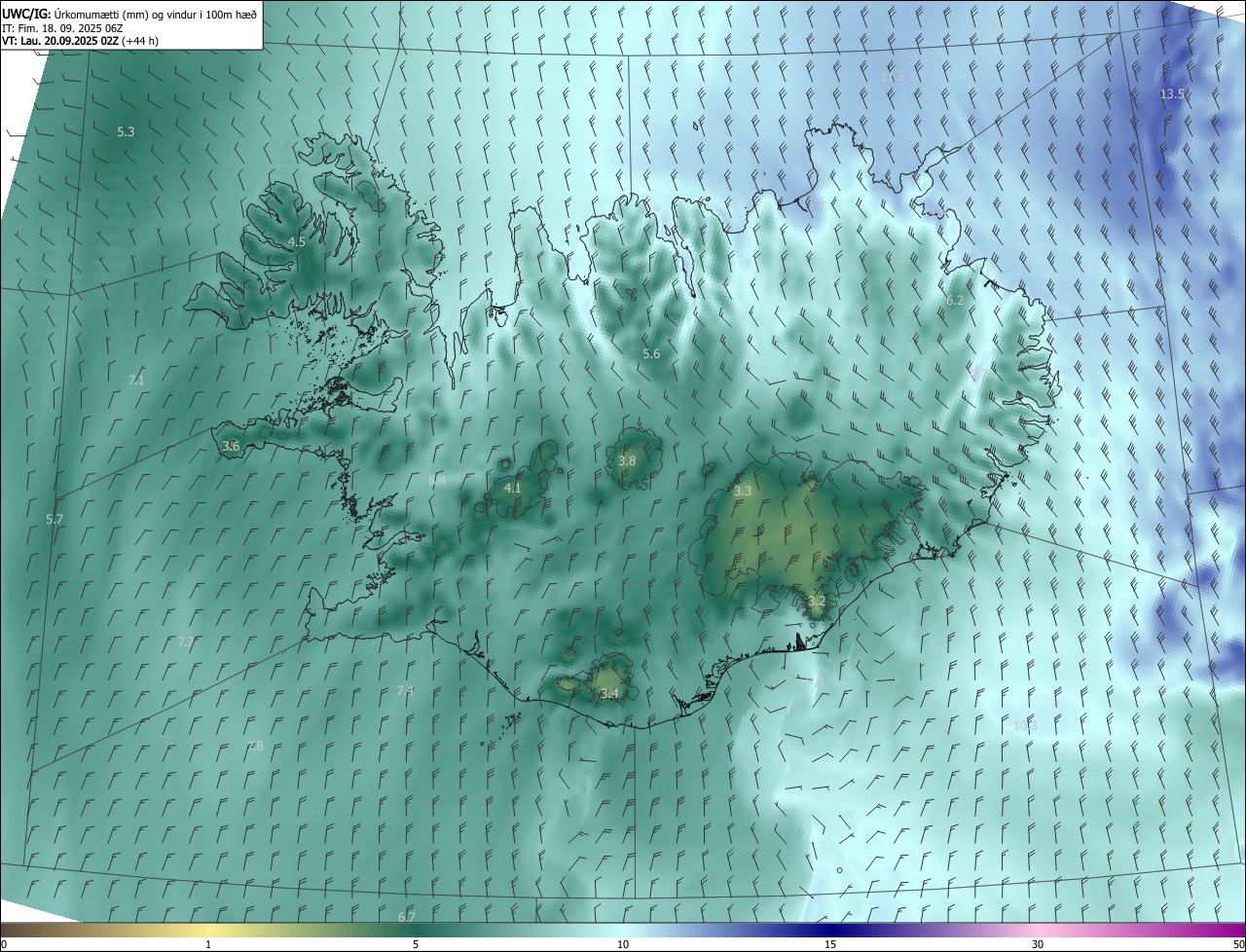Click the map value label '5.3'

pyautogui.click(x=126, y=131)
